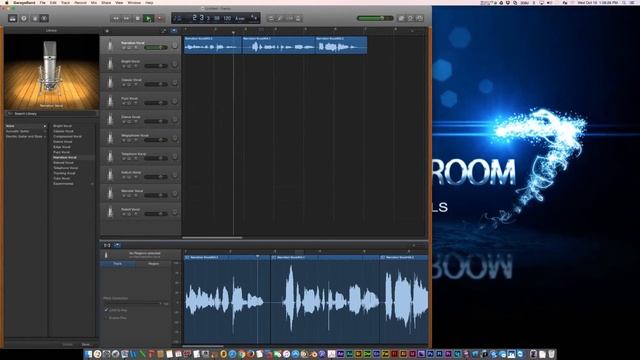Toggle the Library button in toolbar

[13, 18]
